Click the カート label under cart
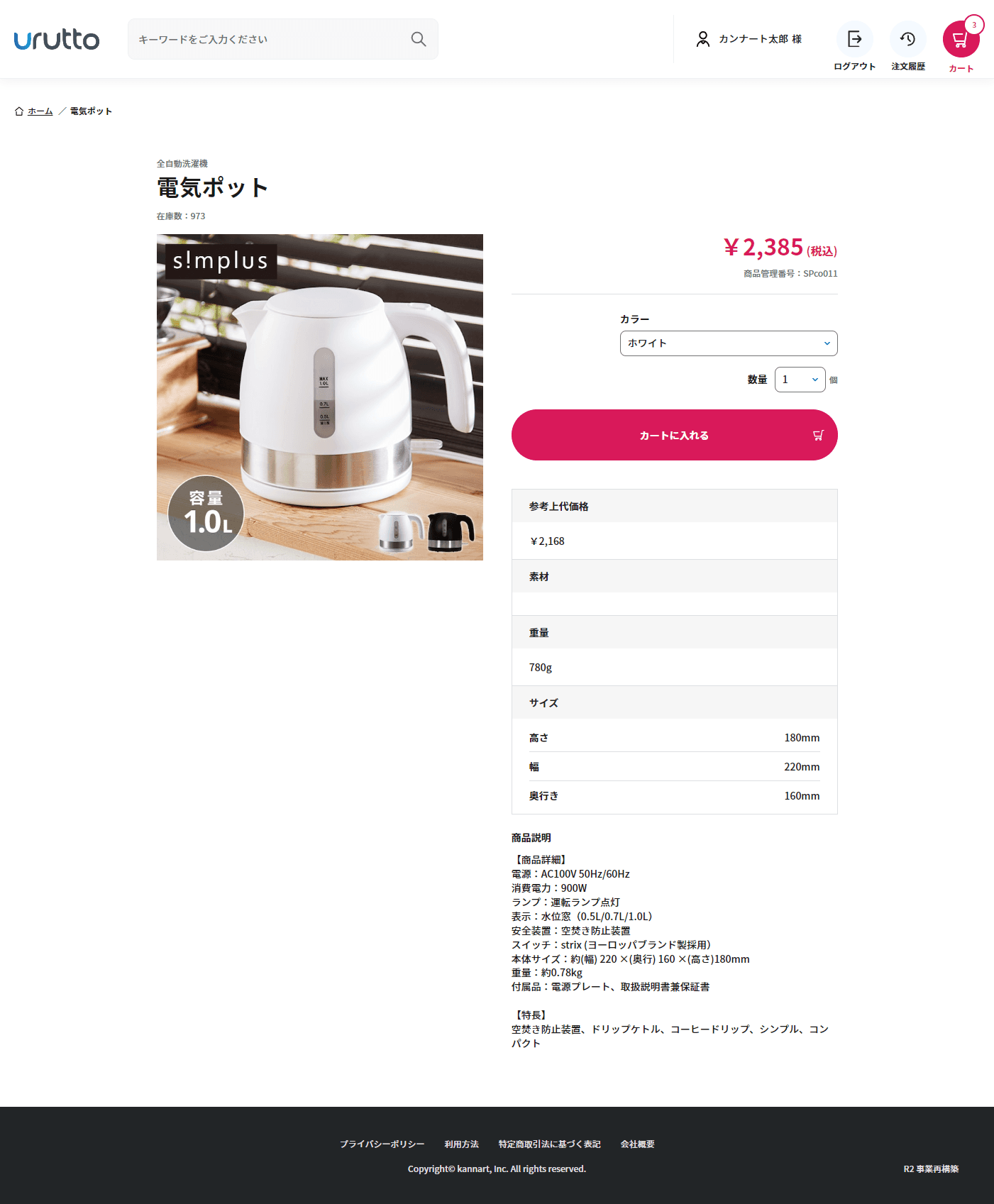This screenshot has height=1204, width=994. [961, 69]
